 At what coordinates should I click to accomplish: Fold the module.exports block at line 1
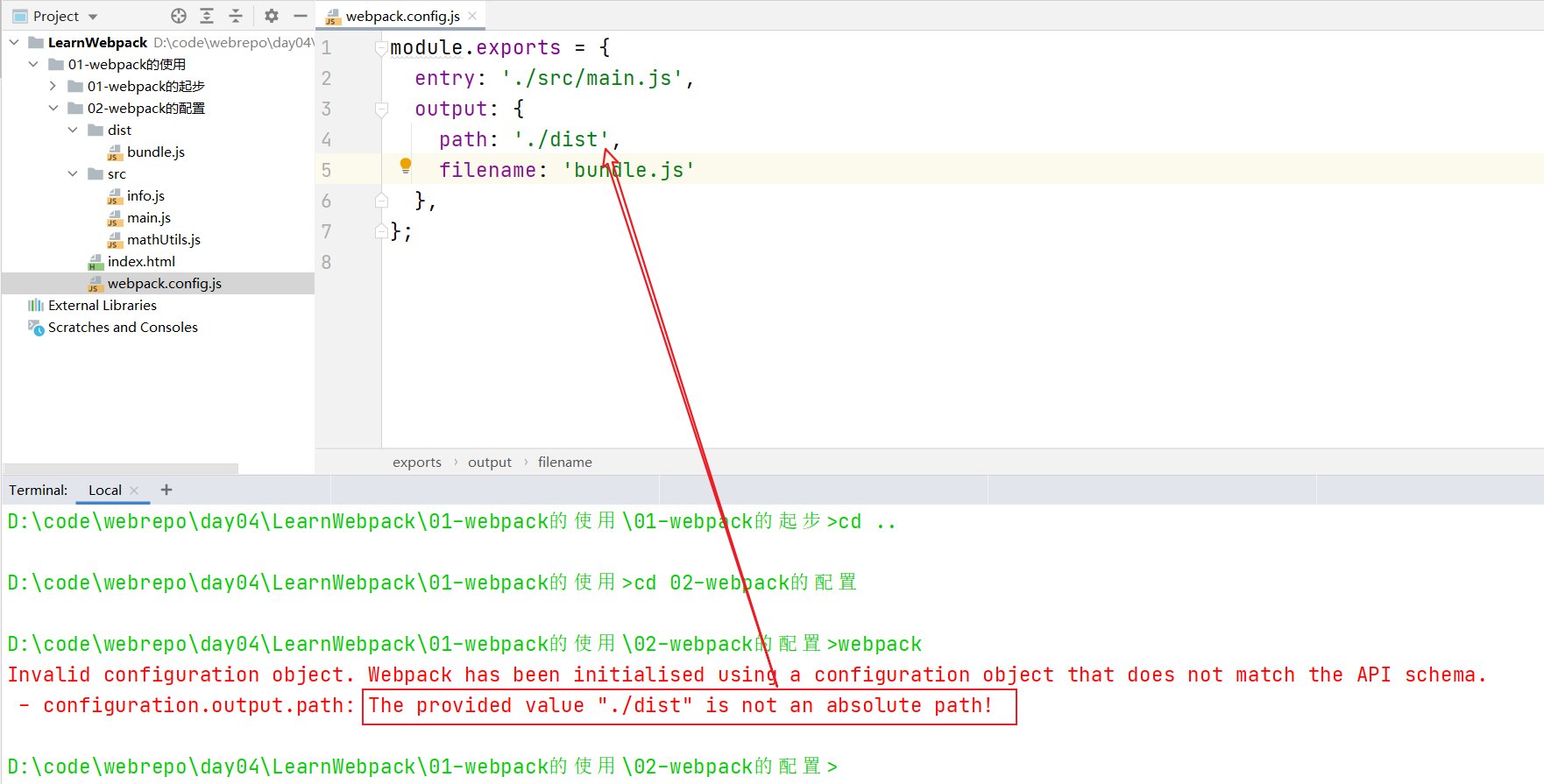[381, 48]
